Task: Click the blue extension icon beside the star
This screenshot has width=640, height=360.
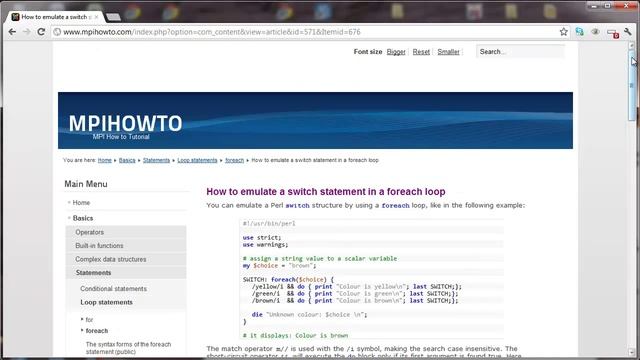Action: pos(579,32)
